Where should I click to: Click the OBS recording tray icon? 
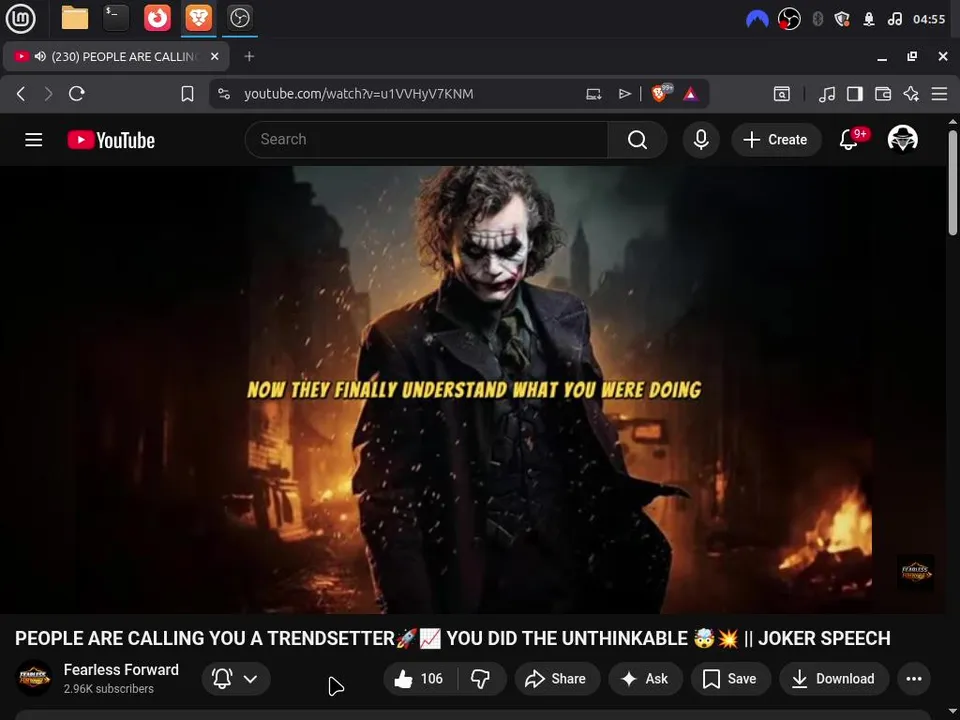point(789,19)
